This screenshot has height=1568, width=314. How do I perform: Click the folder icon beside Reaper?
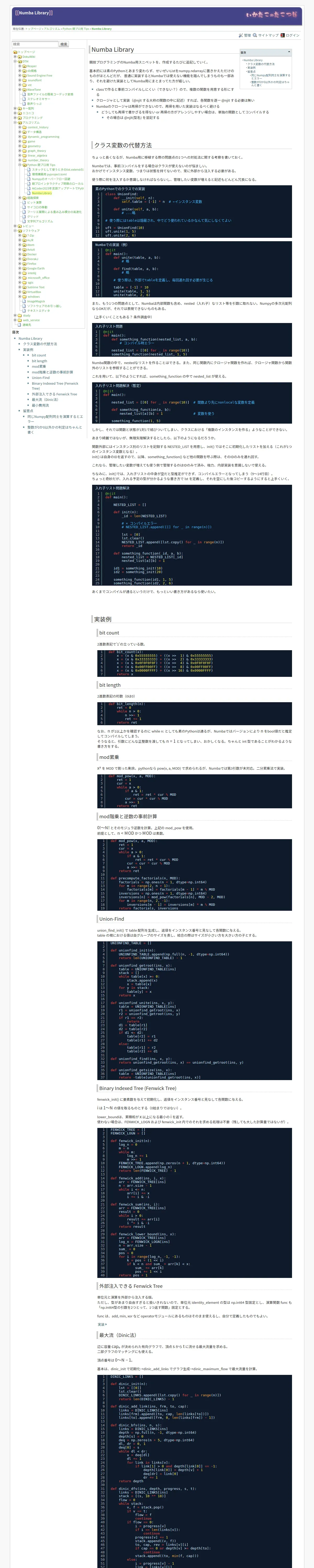pos(24,66)
